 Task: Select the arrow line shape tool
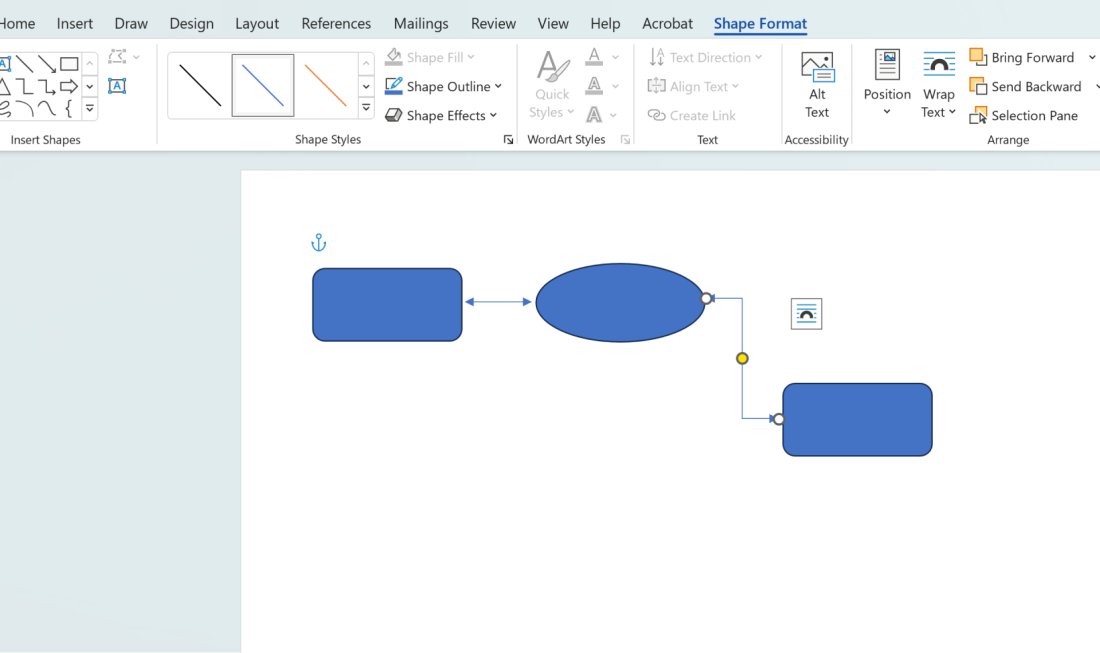(x=47, y=64)
